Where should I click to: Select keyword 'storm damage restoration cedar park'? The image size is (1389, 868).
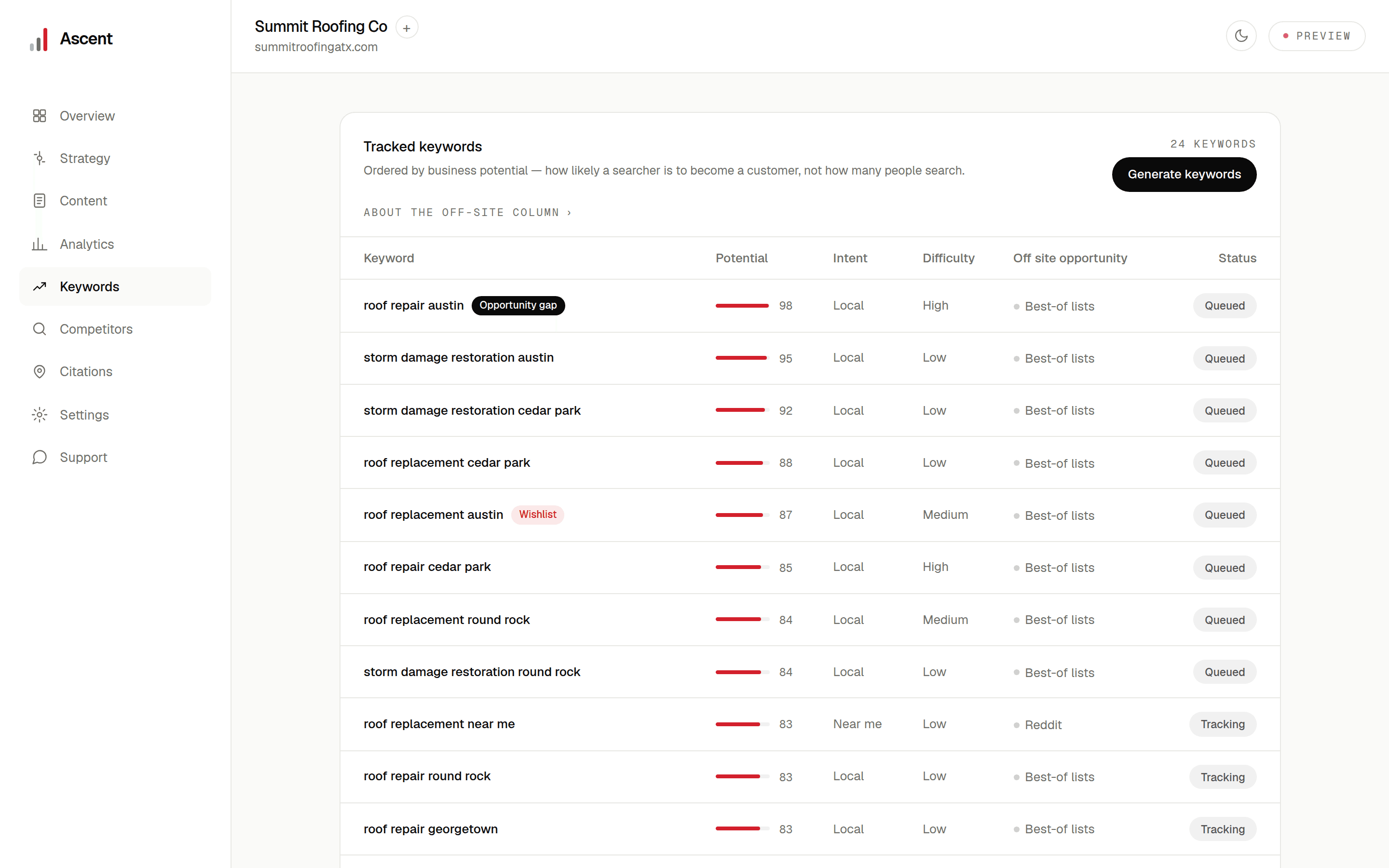coord(472,410)
